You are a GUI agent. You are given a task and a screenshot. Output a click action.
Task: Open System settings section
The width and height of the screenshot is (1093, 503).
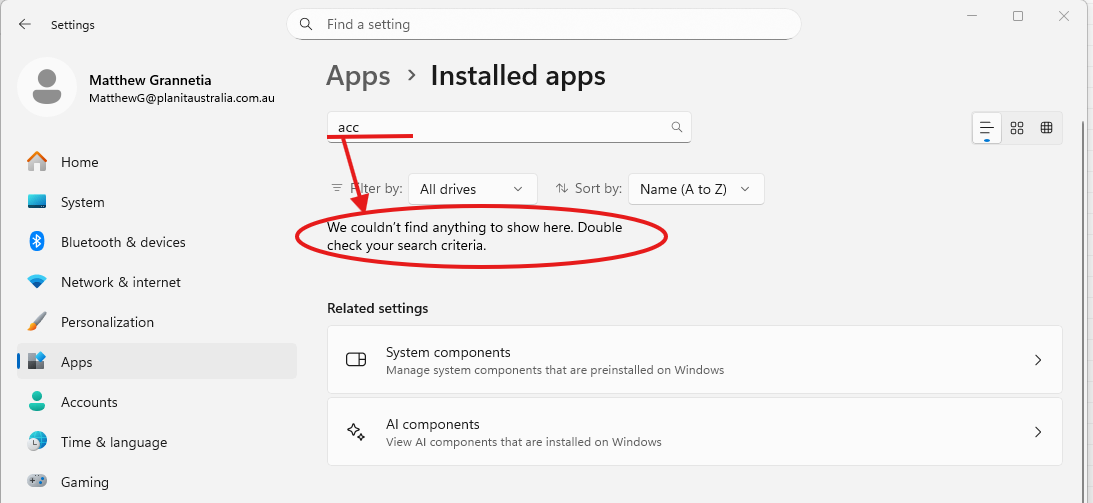tap(82, 202)
